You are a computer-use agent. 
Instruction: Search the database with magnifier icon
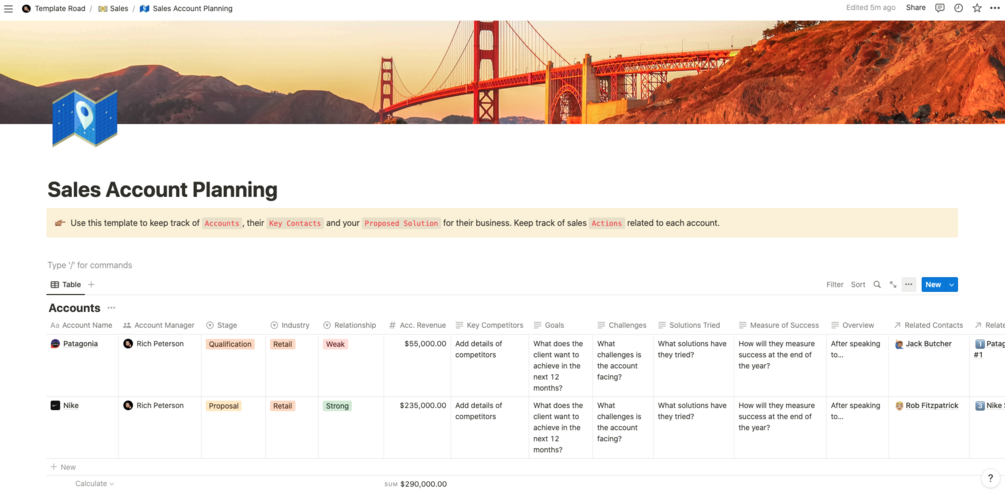coord(877,285)
